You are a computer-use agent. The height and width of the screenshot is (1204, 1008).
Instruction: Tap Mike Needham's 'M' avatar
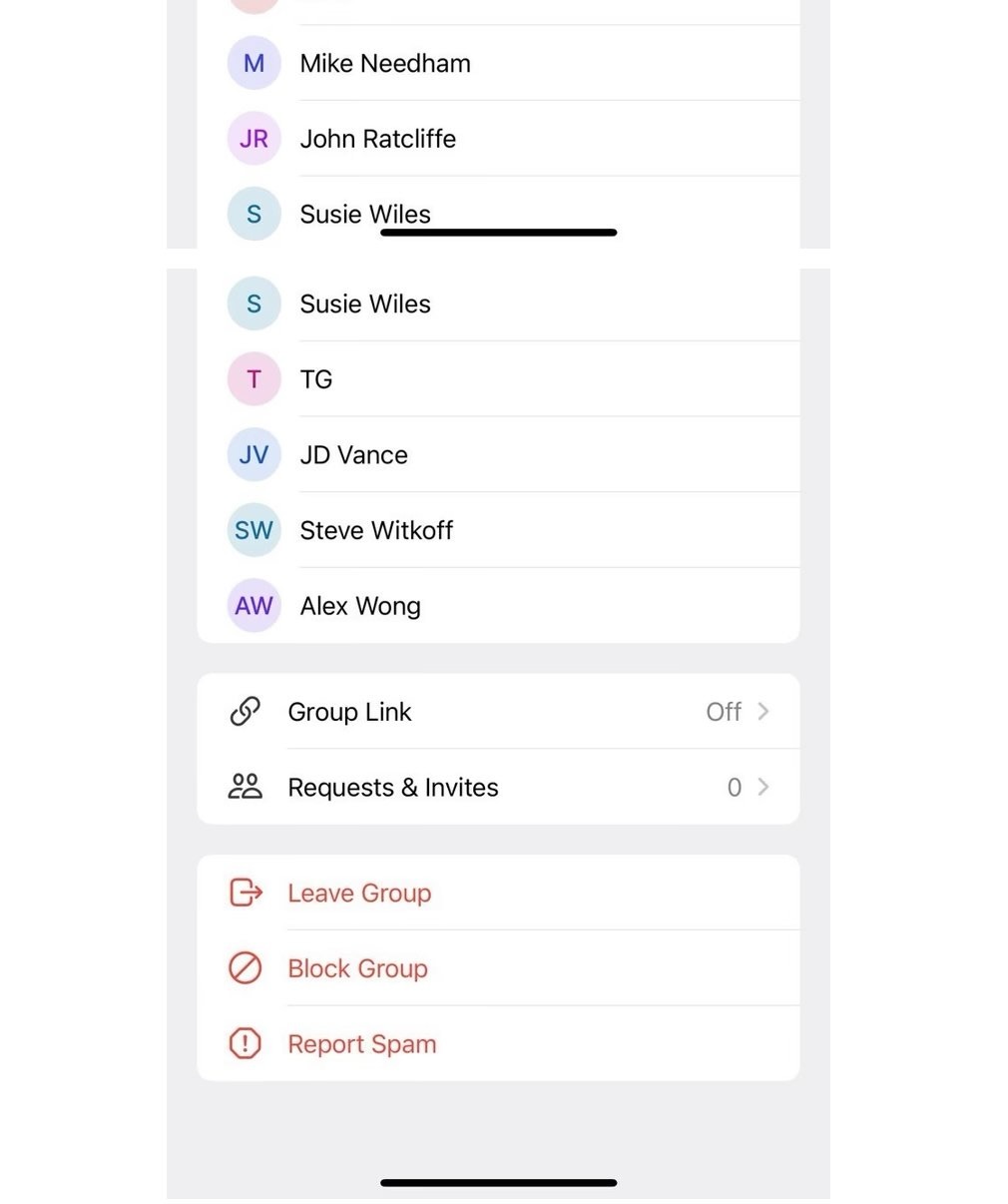253,64
